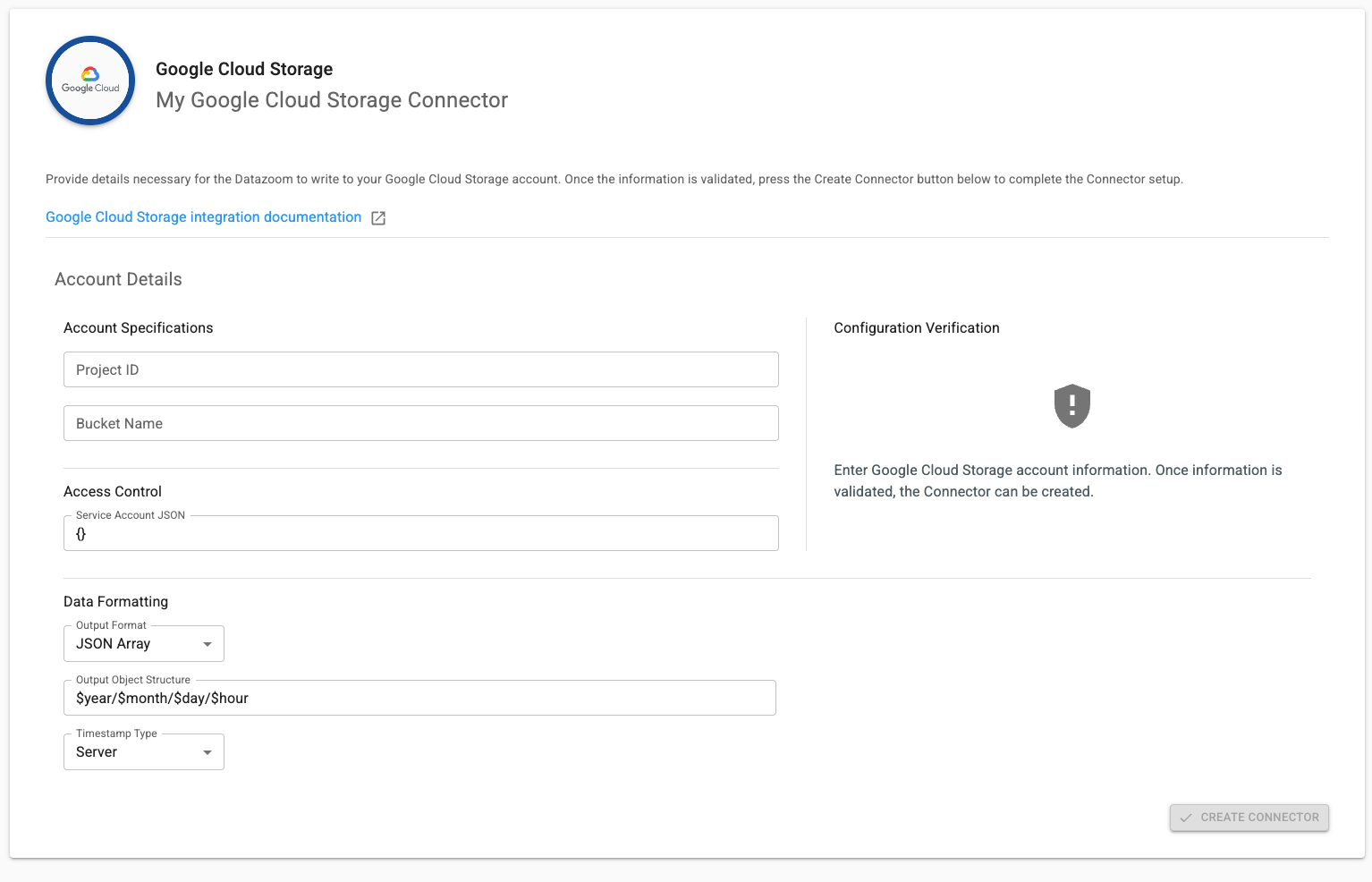Click the Timestamp Type dropdown arrow

207,752
